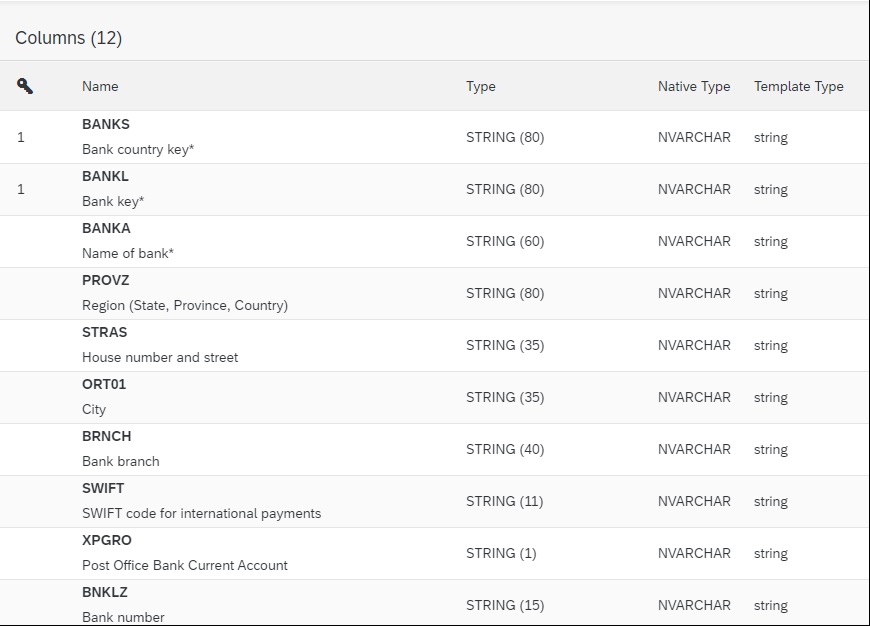
Task: Select the BNKLZ column name
Action: click(105, 593)
